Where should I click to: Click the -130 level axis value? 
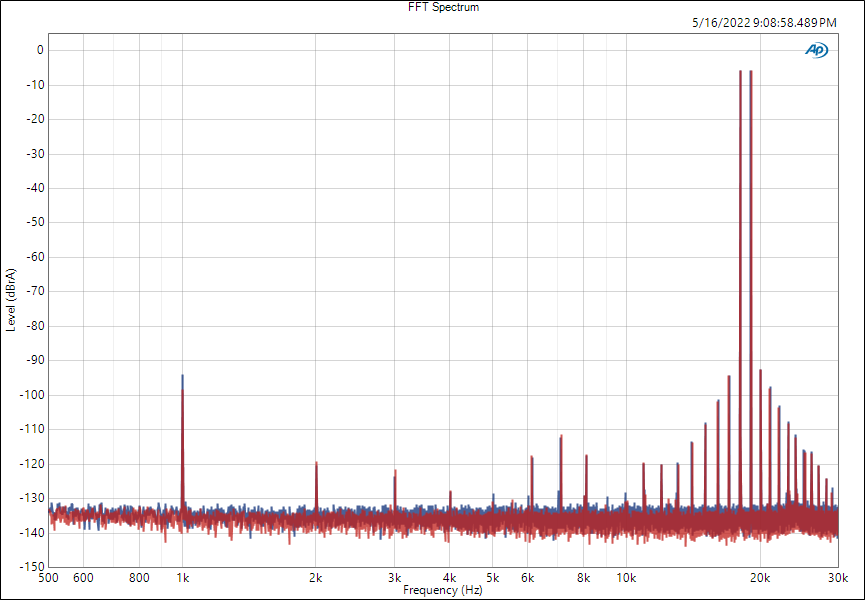[33, 499]
